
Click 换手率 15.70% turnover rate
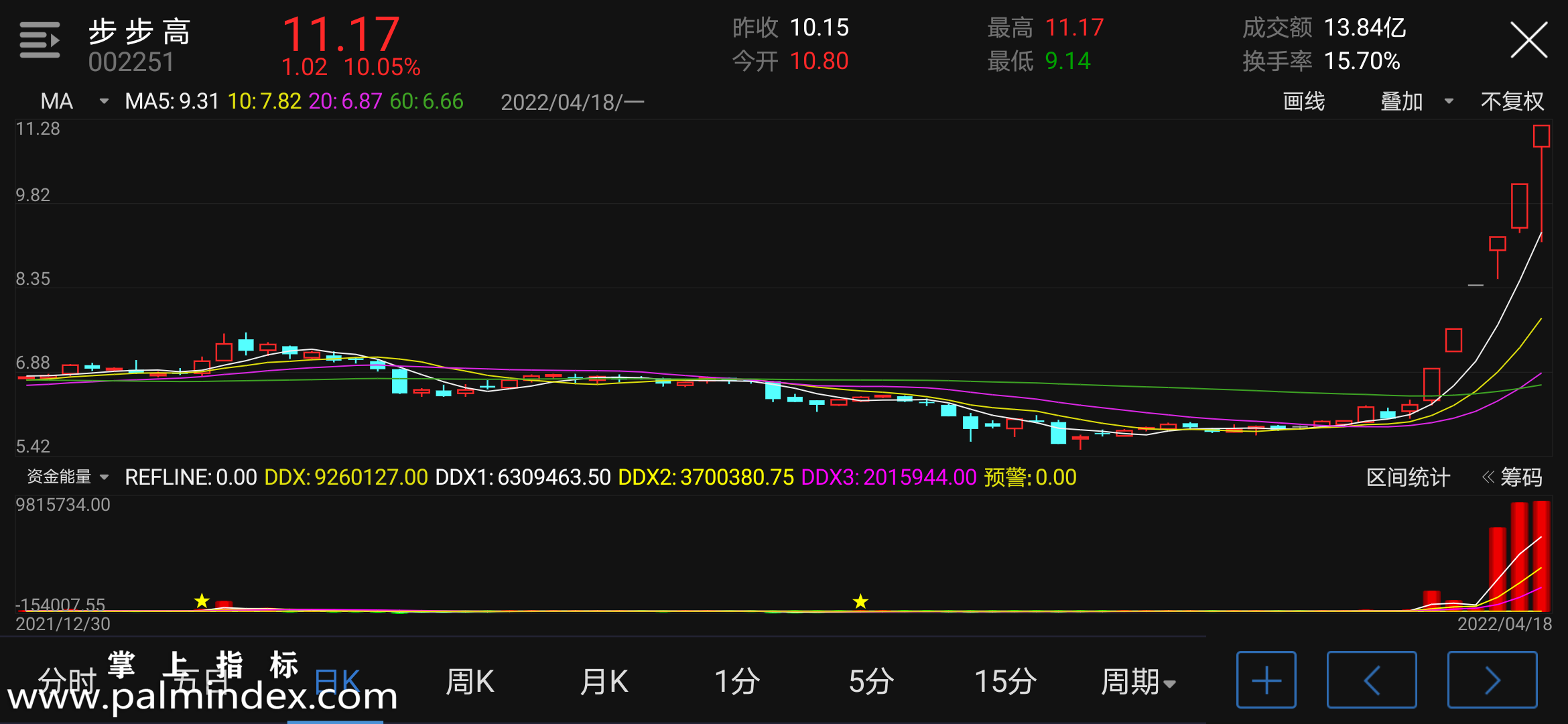click(1321, 61)
